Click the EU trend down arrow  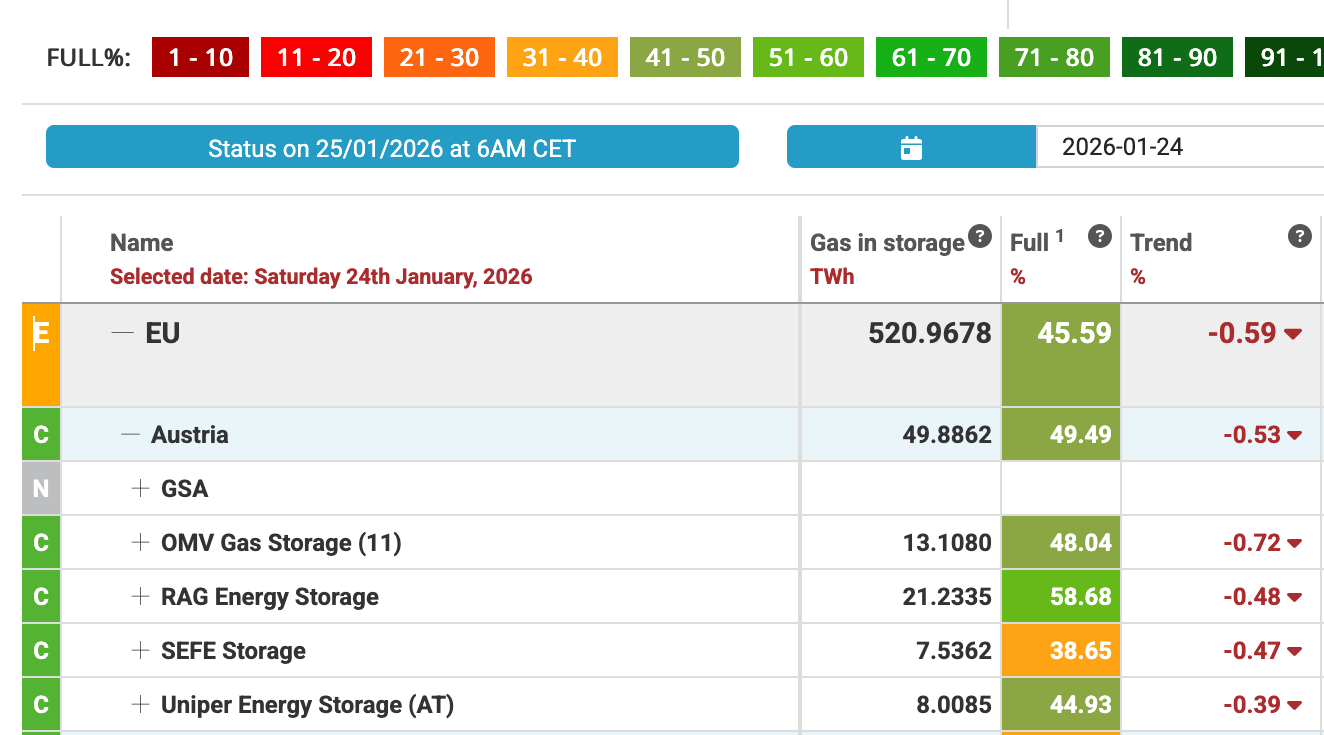[x=1293, y=334]
